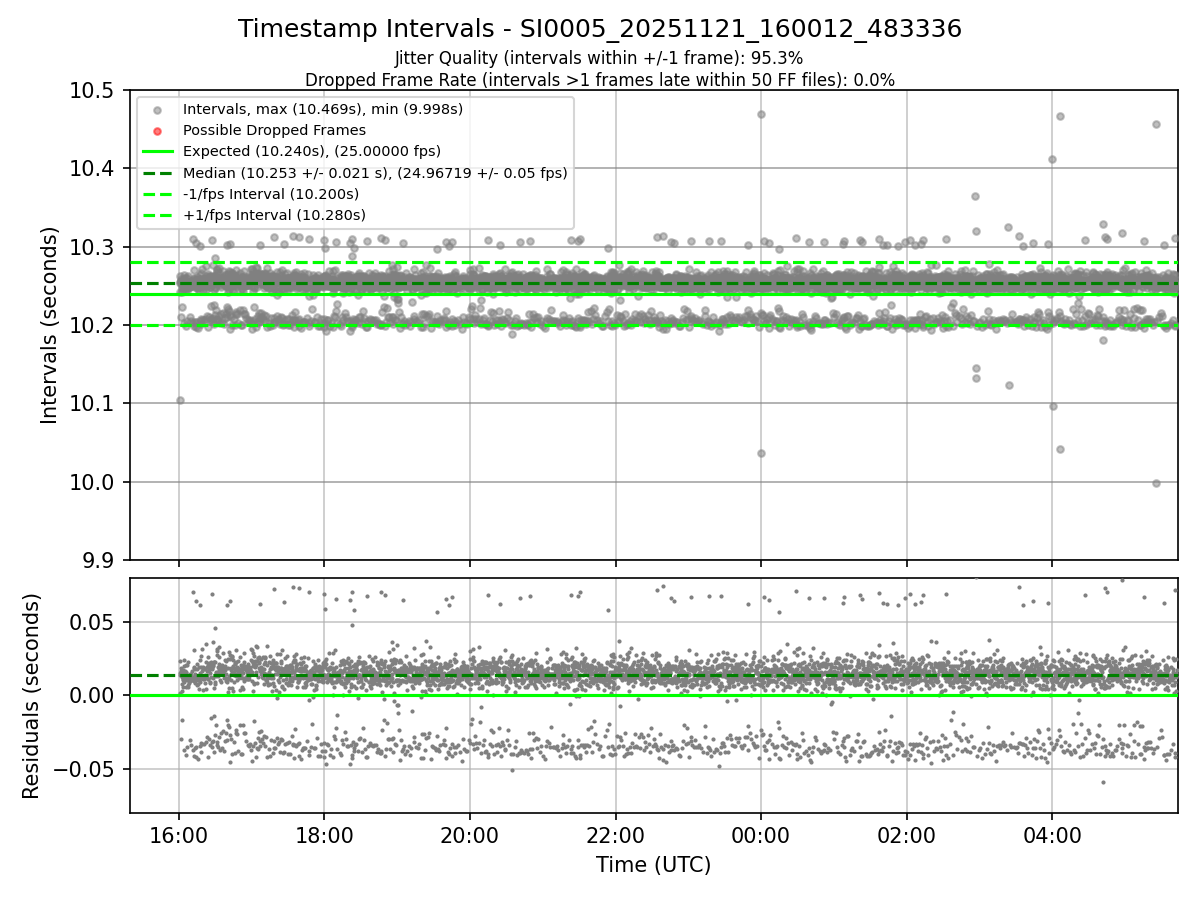This screenshot has height=900, width=1200.
Task: Click the x-axis tick label 20:00
Action: pyautogui.click(x=470, y=835)
